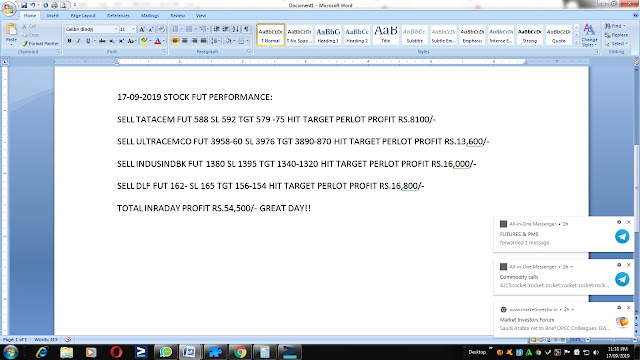The image size is (640, 360).
Task: Decrease paragraph indent
Action: pos(216,29)
